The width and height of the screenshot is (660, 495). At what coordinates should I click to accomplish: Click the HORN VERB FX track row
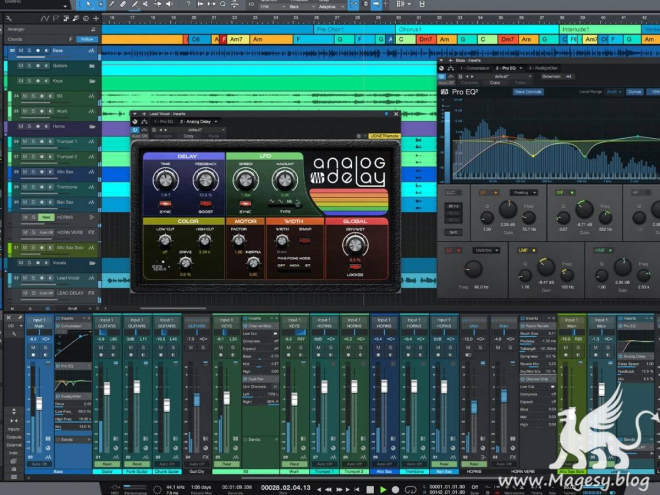tap(52, 232)
